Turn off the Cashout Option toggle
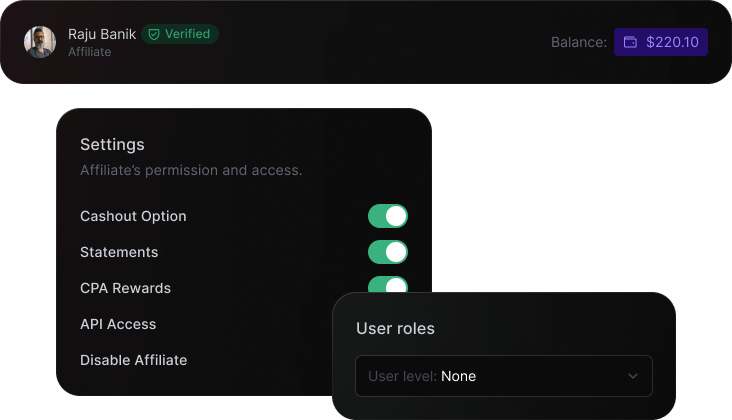This screenshot has height=420, width=732. (x=387, y=216)
